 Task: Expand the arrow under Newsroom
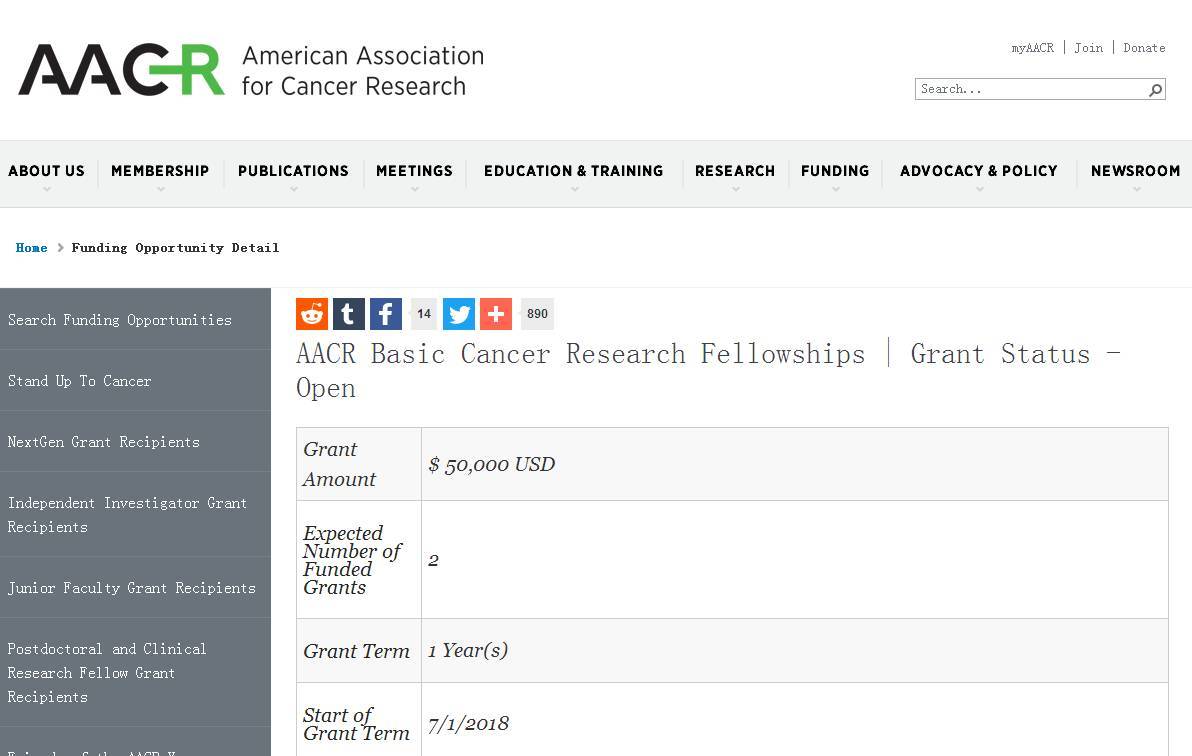(1137, 189)
